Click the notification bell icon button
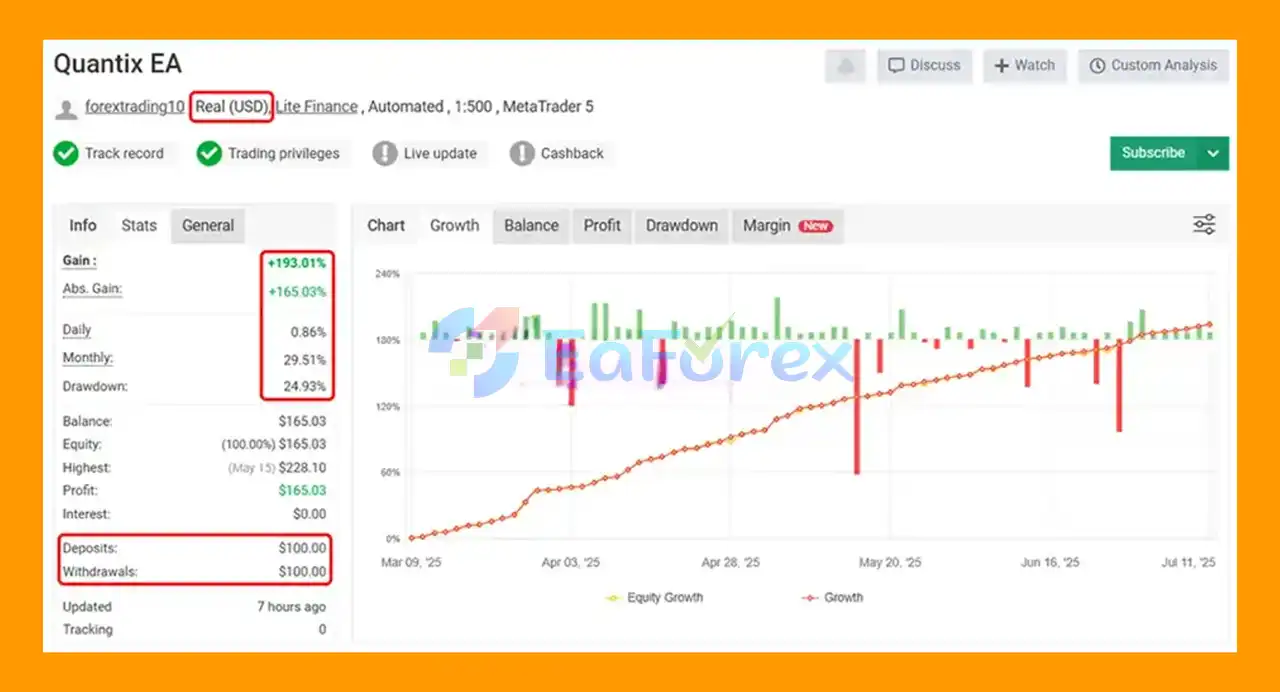 click(845, 66)
